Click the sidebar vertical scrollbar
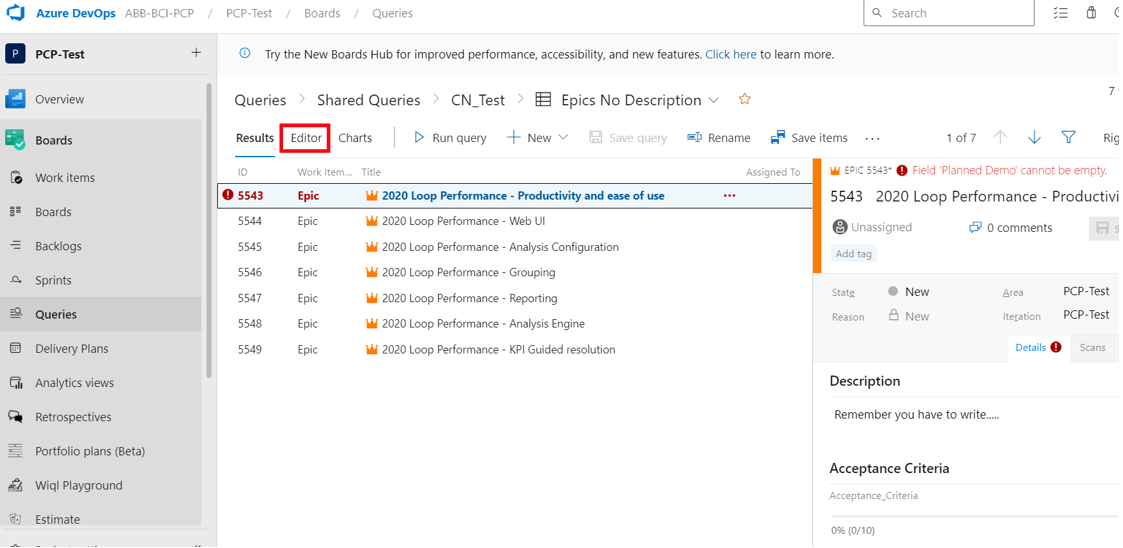1123x548 pixels. coord(208,229)
